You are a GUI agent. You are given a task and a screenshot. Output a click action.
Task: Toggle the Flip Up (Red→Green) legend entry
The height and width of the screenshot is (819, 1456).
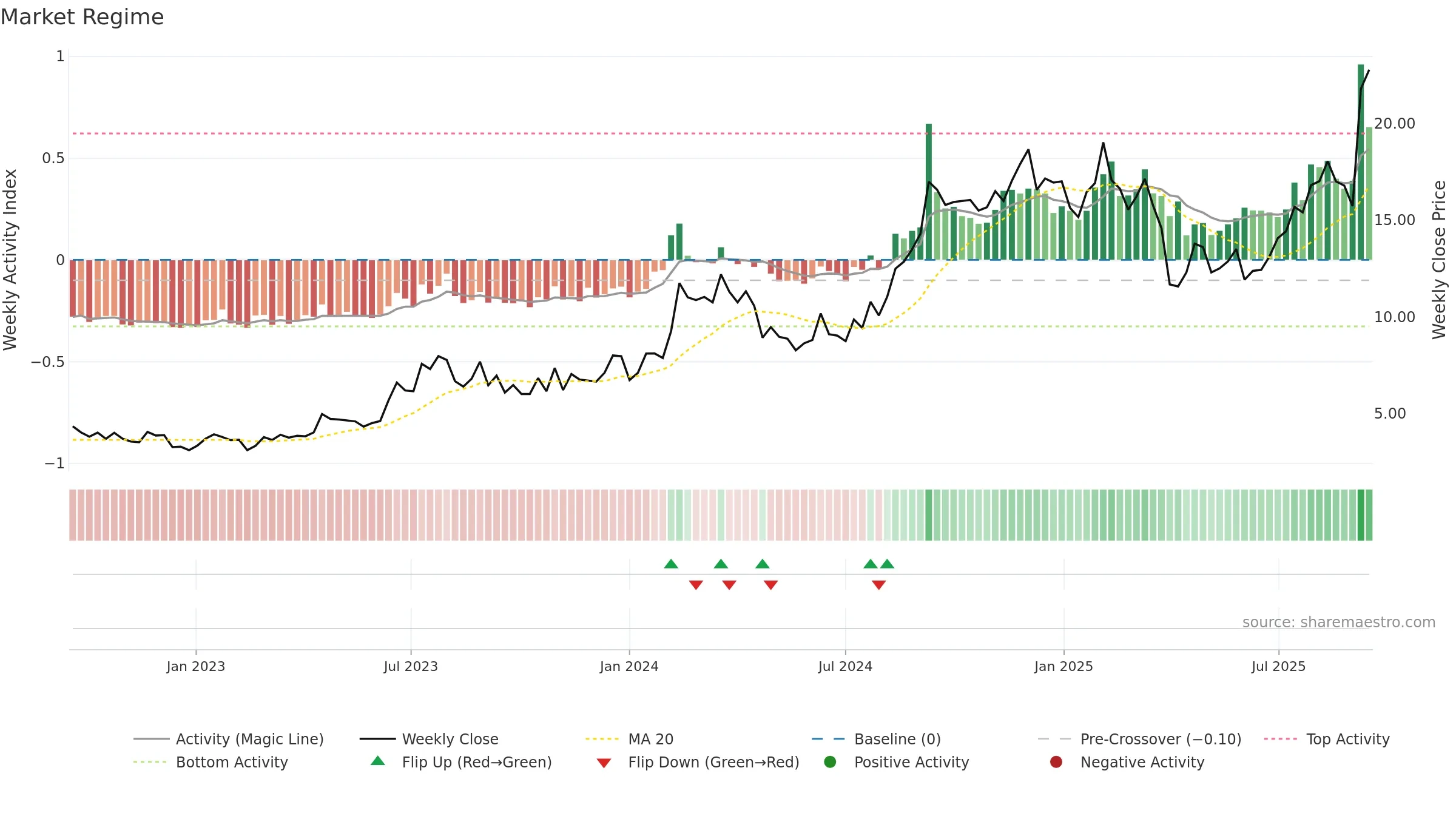[x=461, y=762]
